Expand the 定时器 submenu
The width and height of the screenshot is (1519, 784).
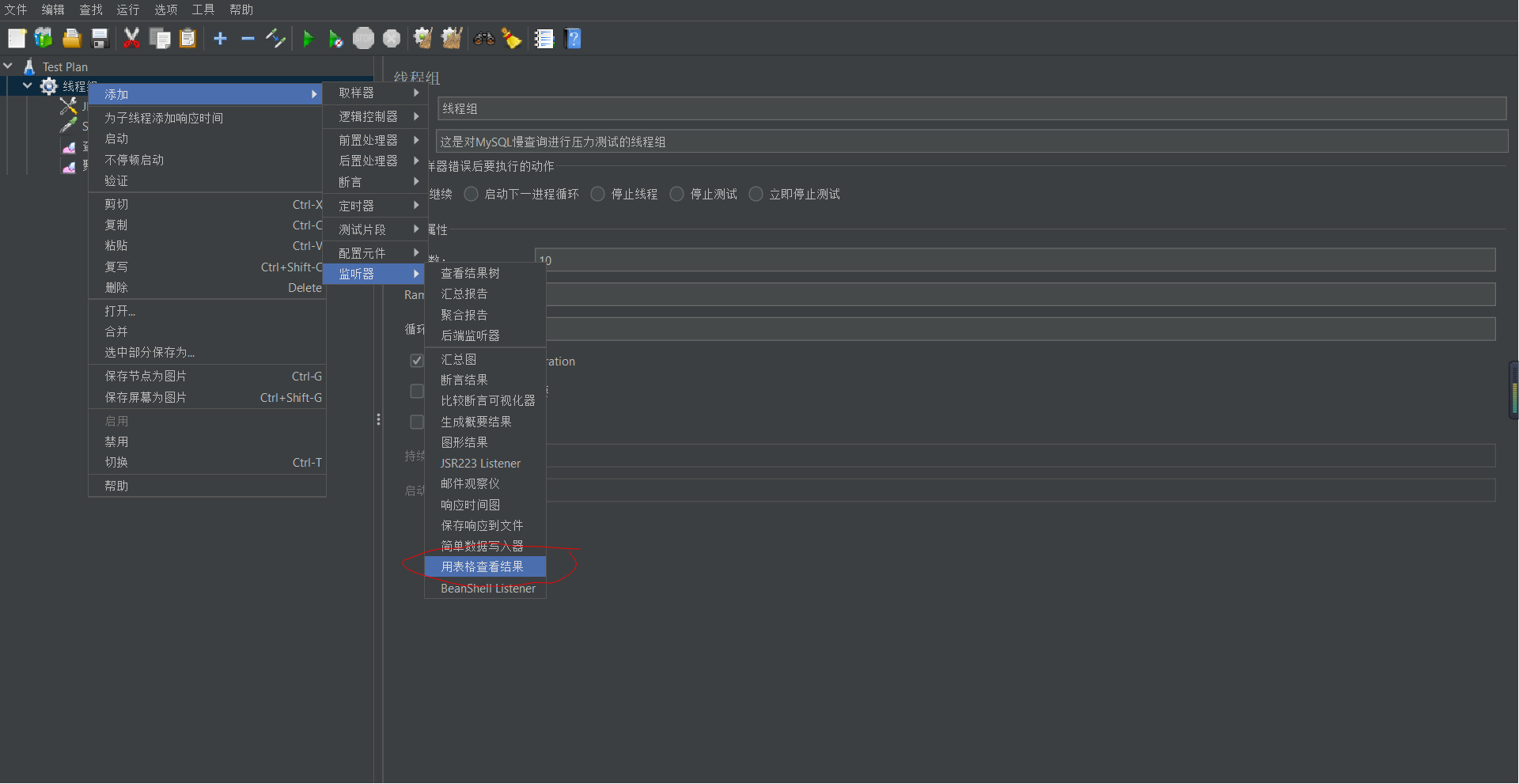tap(375, 206)
